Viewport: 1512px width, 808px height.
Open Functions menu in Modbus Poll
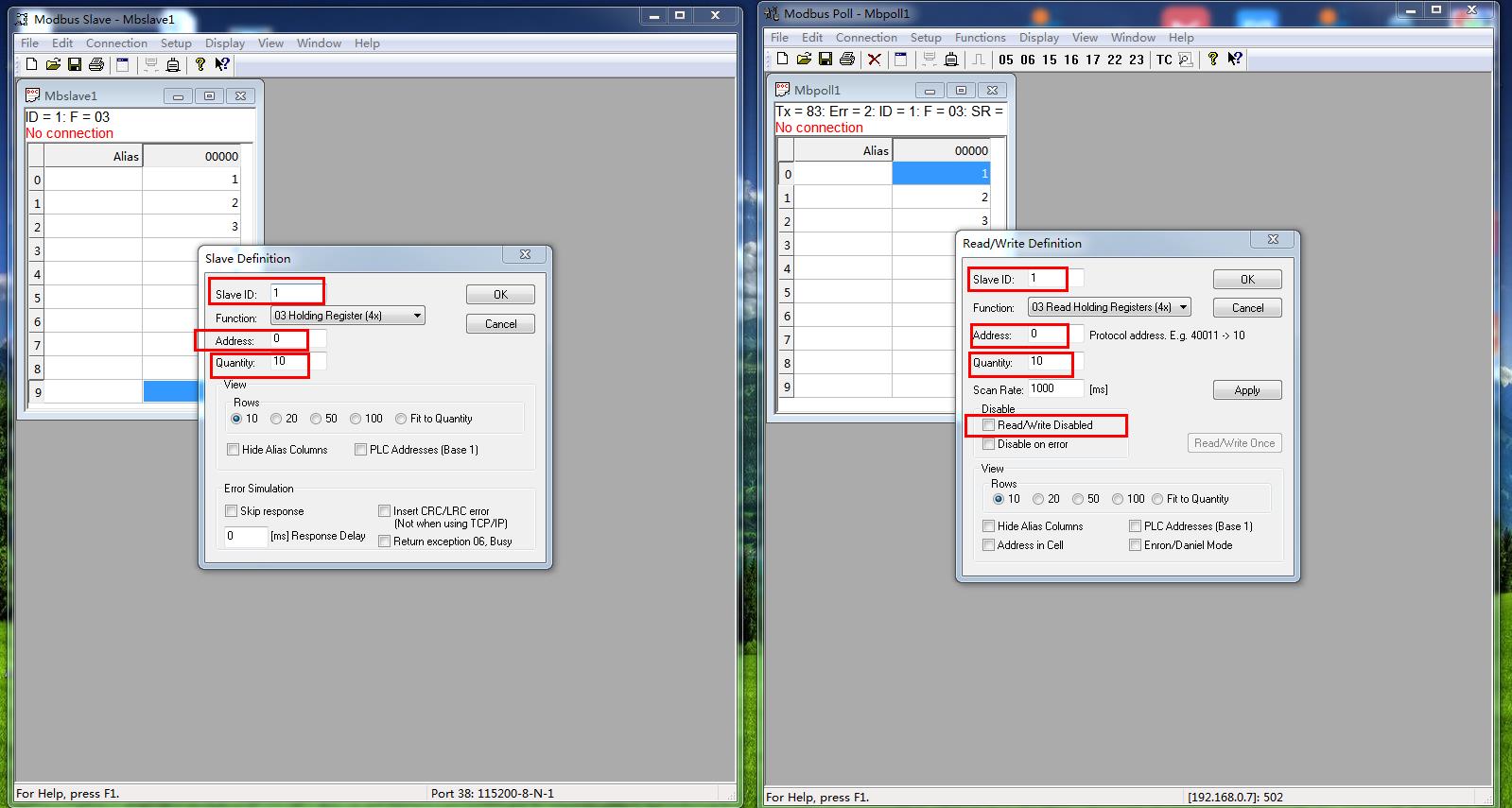point(980,37)
